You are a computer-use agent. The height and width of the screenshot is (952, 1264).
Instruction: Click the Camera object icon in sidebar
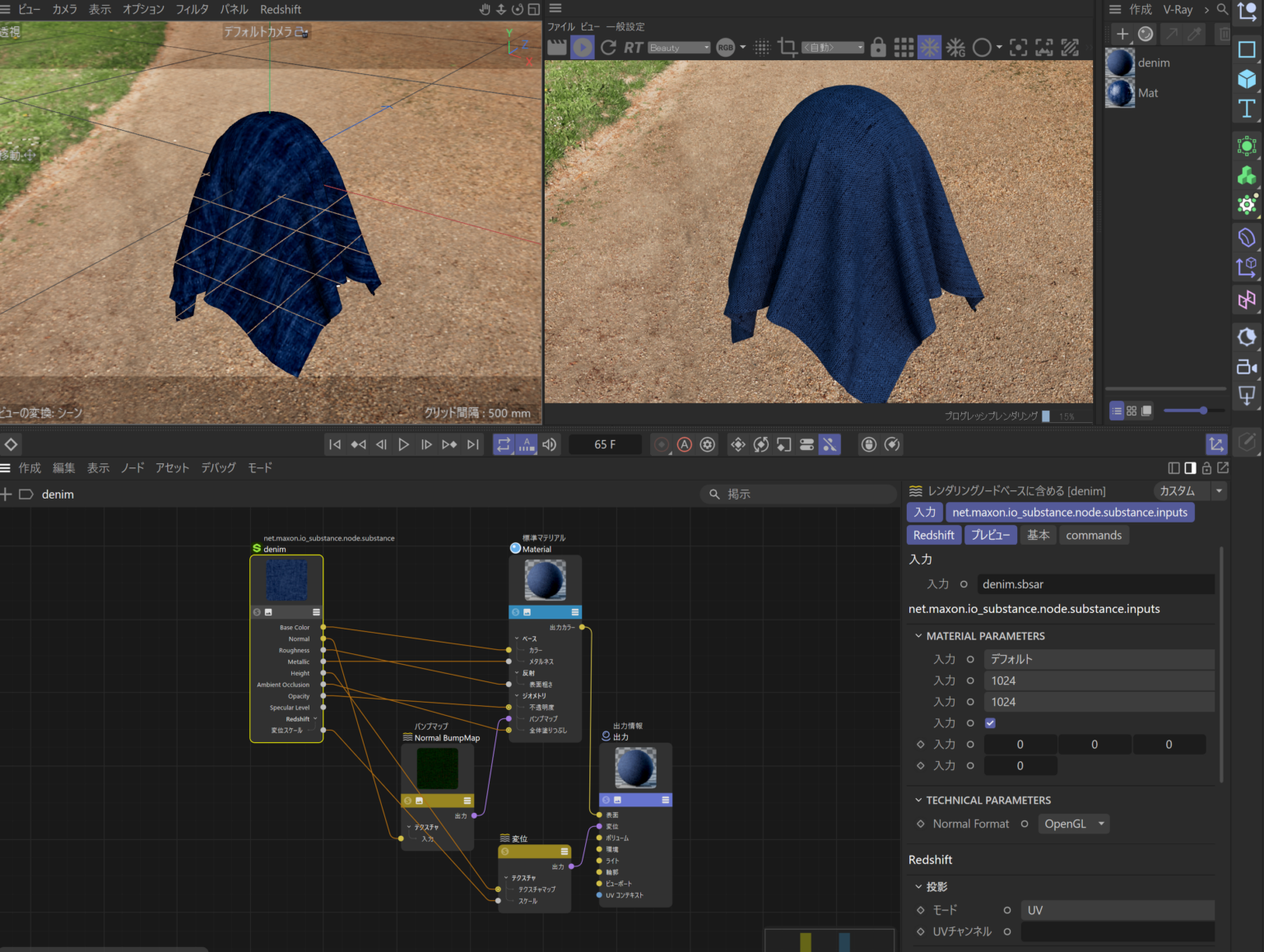1248,367
